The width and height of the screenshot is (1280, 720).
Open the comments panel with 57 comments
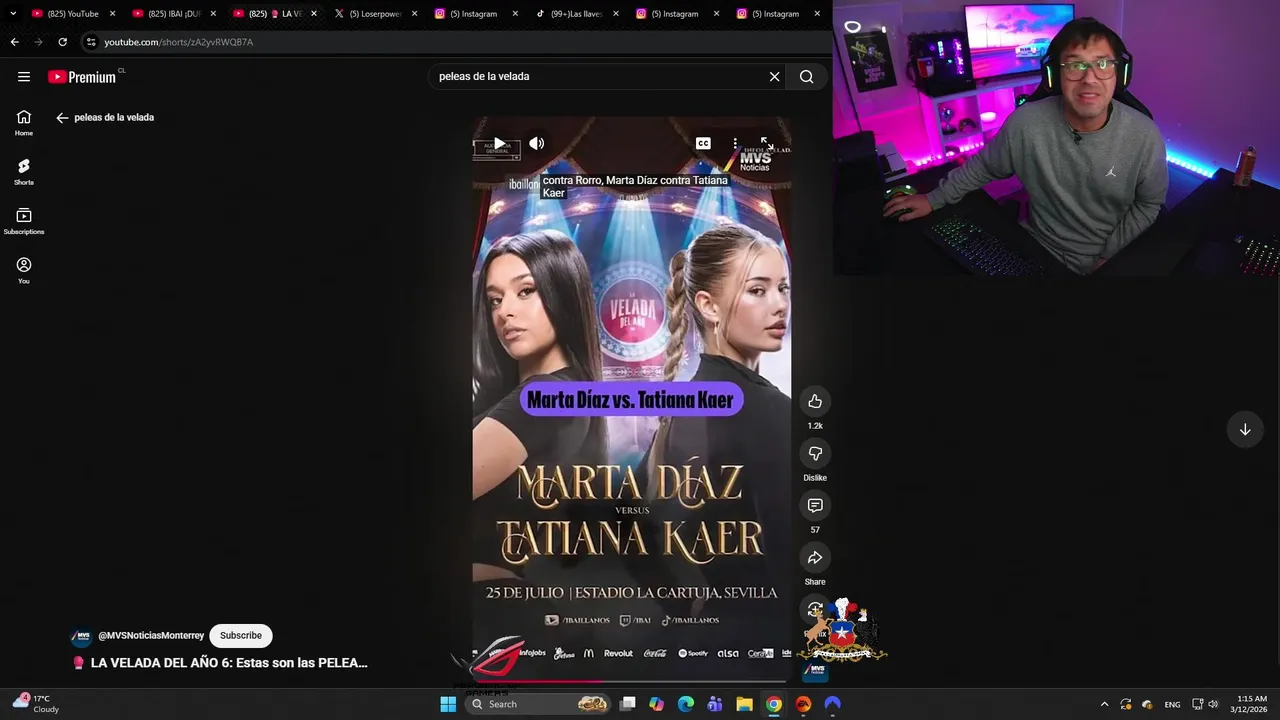pos(815,506)
